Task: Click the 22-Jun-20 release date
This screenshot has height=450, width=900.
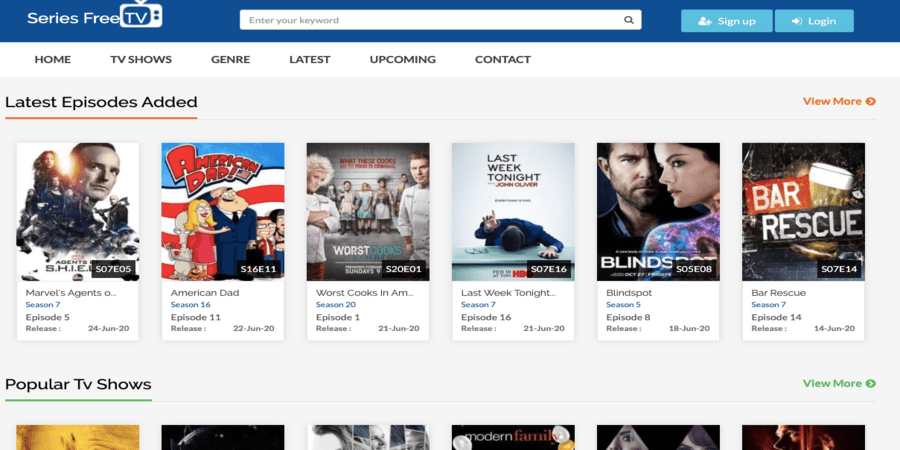Action: point(254,329)
